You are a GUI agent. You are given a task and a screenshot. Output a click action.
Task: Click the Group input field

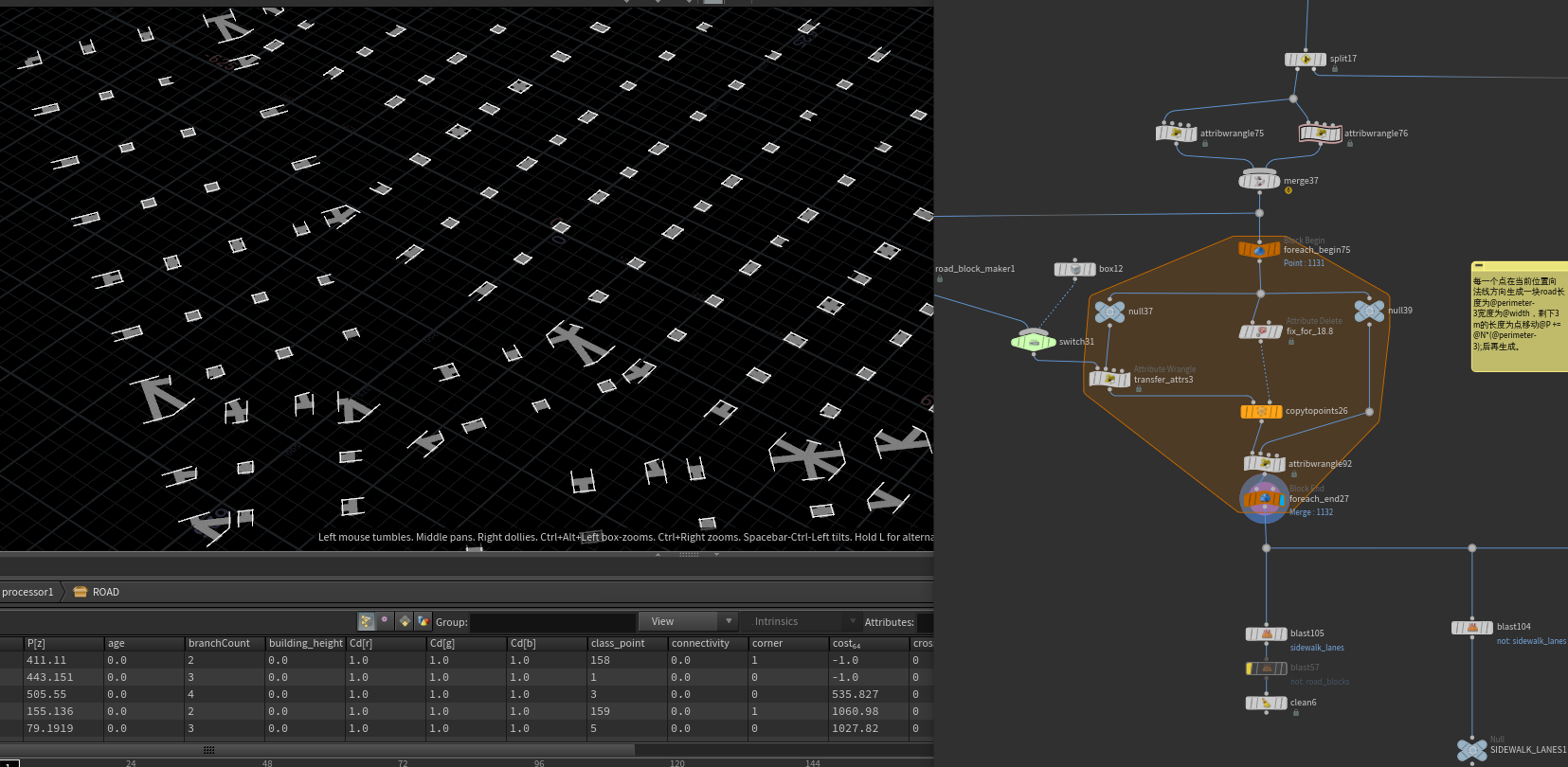pyautogui.click(x=552, y=622)
